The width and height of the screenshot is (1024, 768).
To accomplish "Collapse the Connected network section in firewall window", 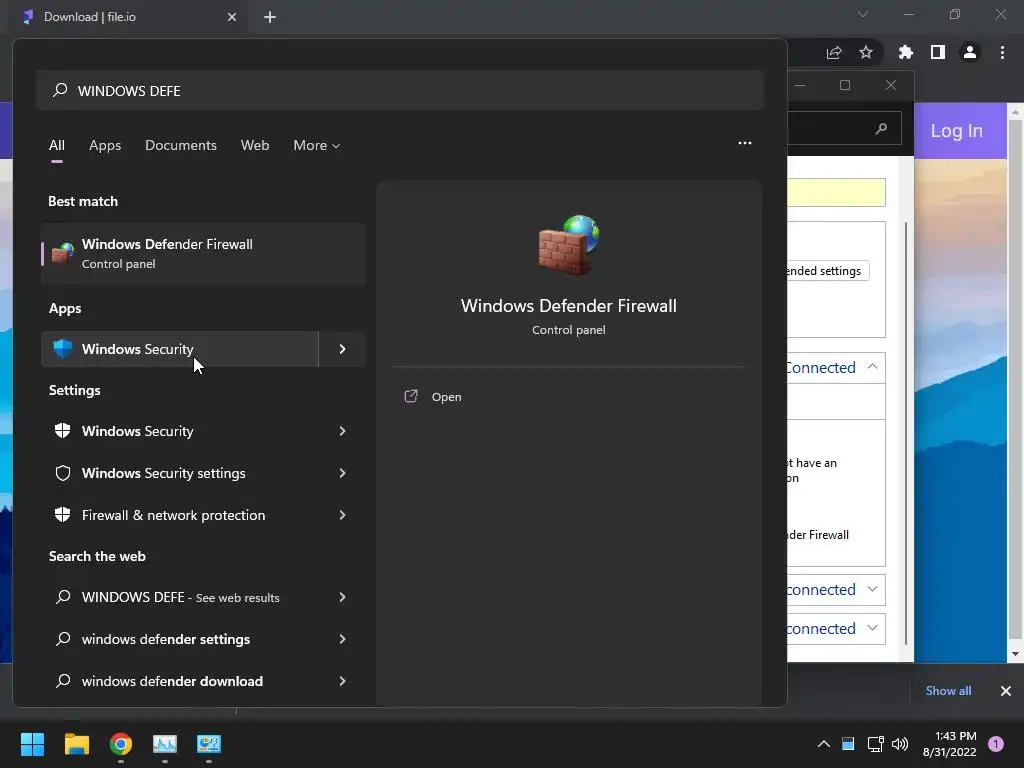I will [x=872, y=366].
